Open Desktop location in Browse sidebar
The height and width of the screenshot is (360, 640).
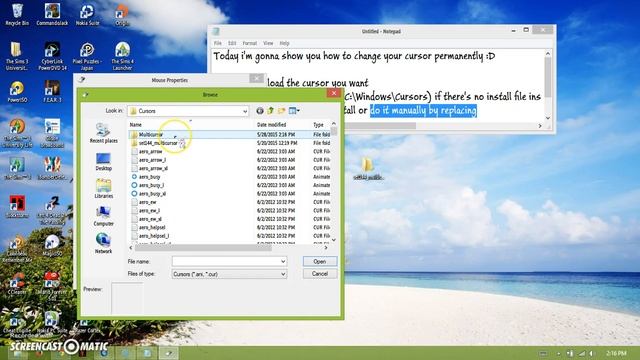click(x=103, y=161)
